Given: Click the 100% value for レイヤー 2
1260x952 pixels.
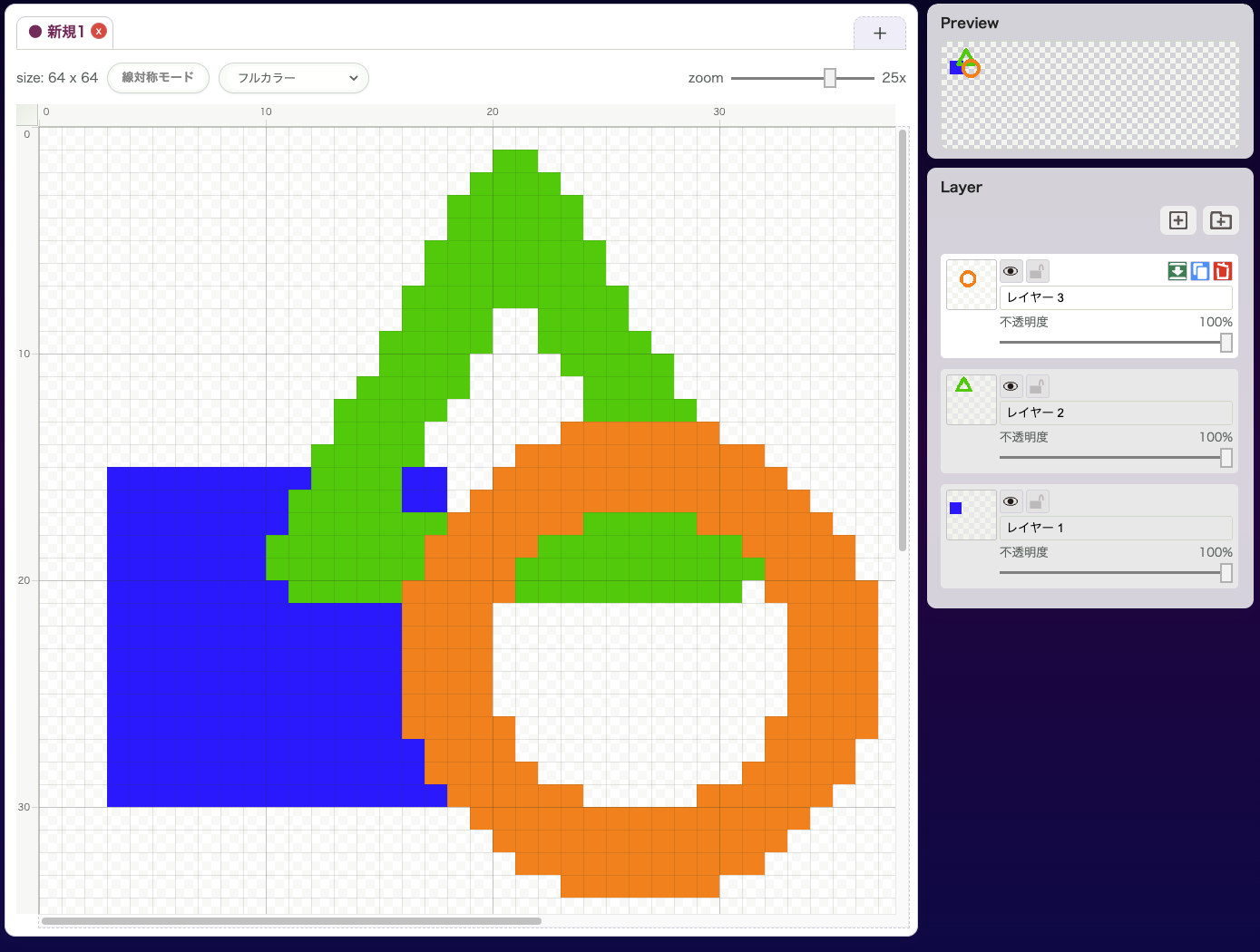Looking at the screenshot, I should click(1216, 437).
